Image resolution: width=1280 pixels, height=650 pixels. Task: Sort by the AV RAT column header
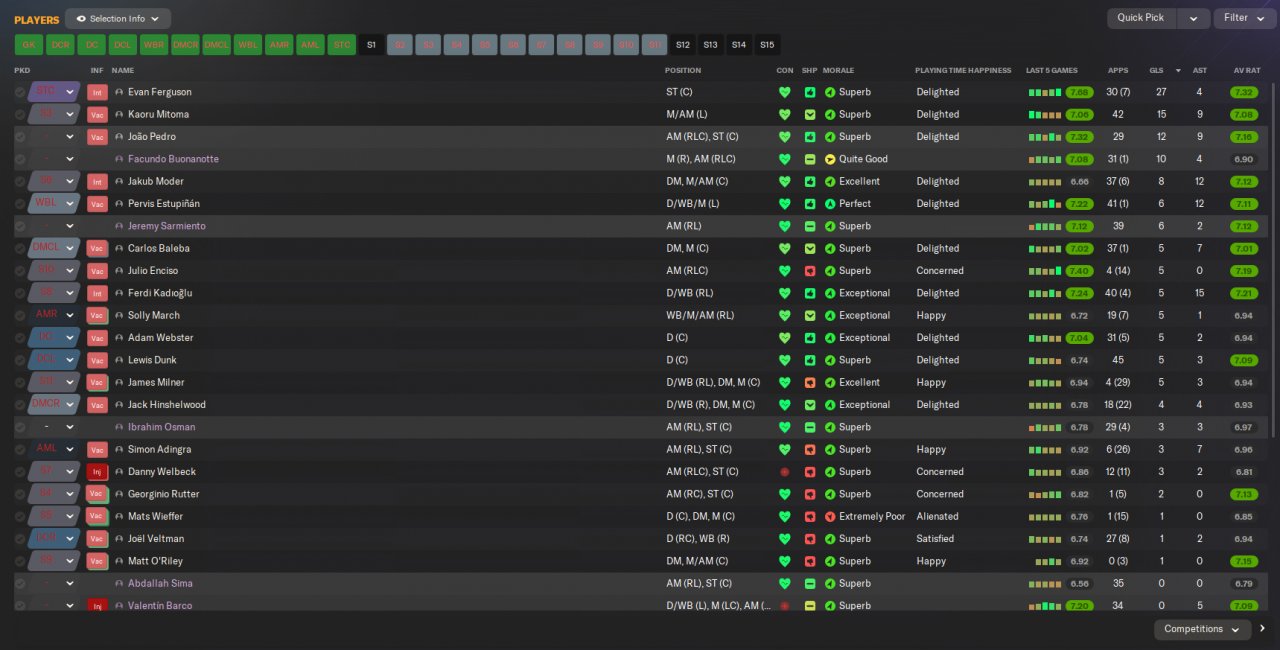(x=1247, y=70)
